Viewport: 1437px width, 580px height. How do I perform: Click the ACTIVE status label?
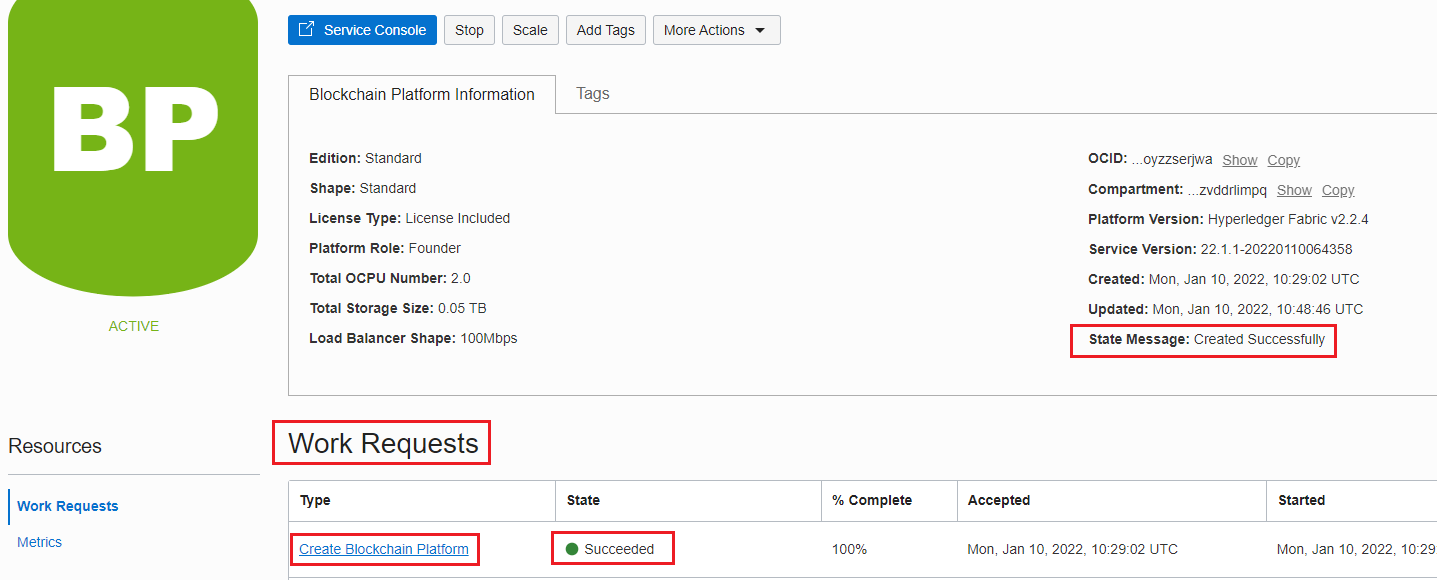click(133, 326)
